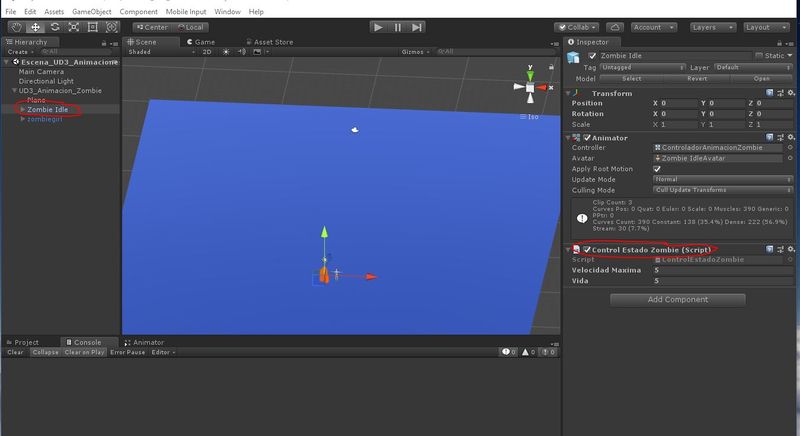This screenshot has height=436, width=800.
Task: Open Control Estado Zombie help icon
Action: [x=769, y=249]
